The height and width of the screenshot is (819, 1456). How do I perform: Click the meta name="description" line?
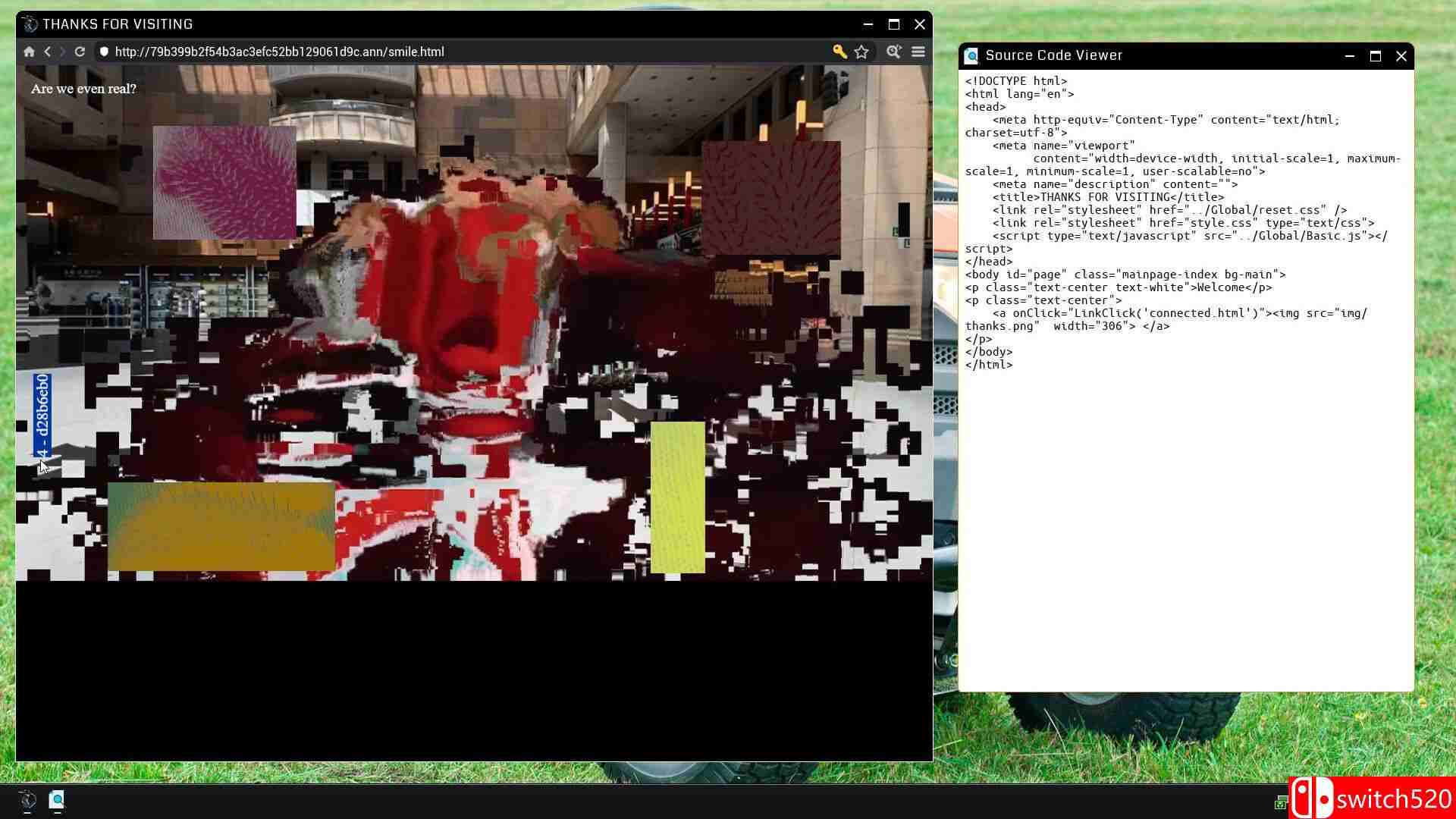tap(1115, 184)
